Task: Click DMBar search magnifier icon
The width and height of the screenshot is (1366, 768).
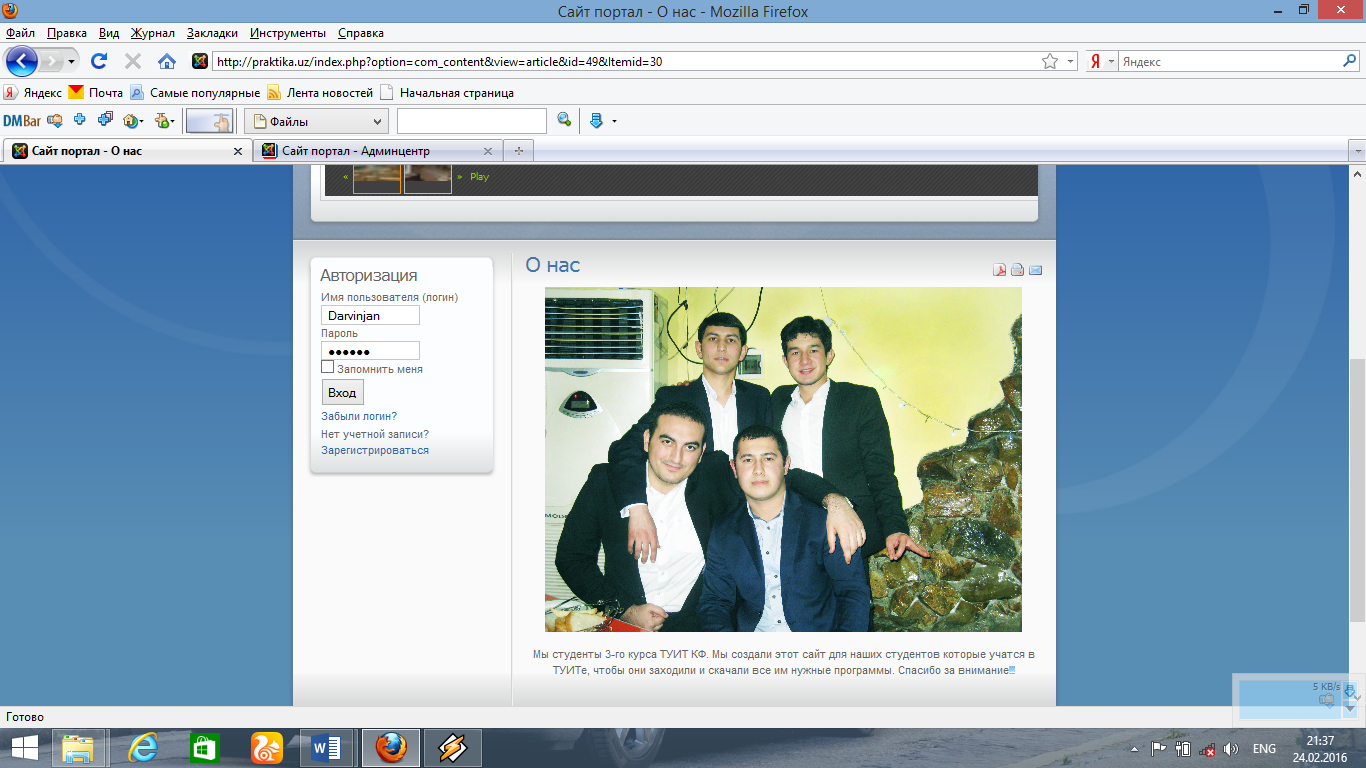Action: (564, 121)
